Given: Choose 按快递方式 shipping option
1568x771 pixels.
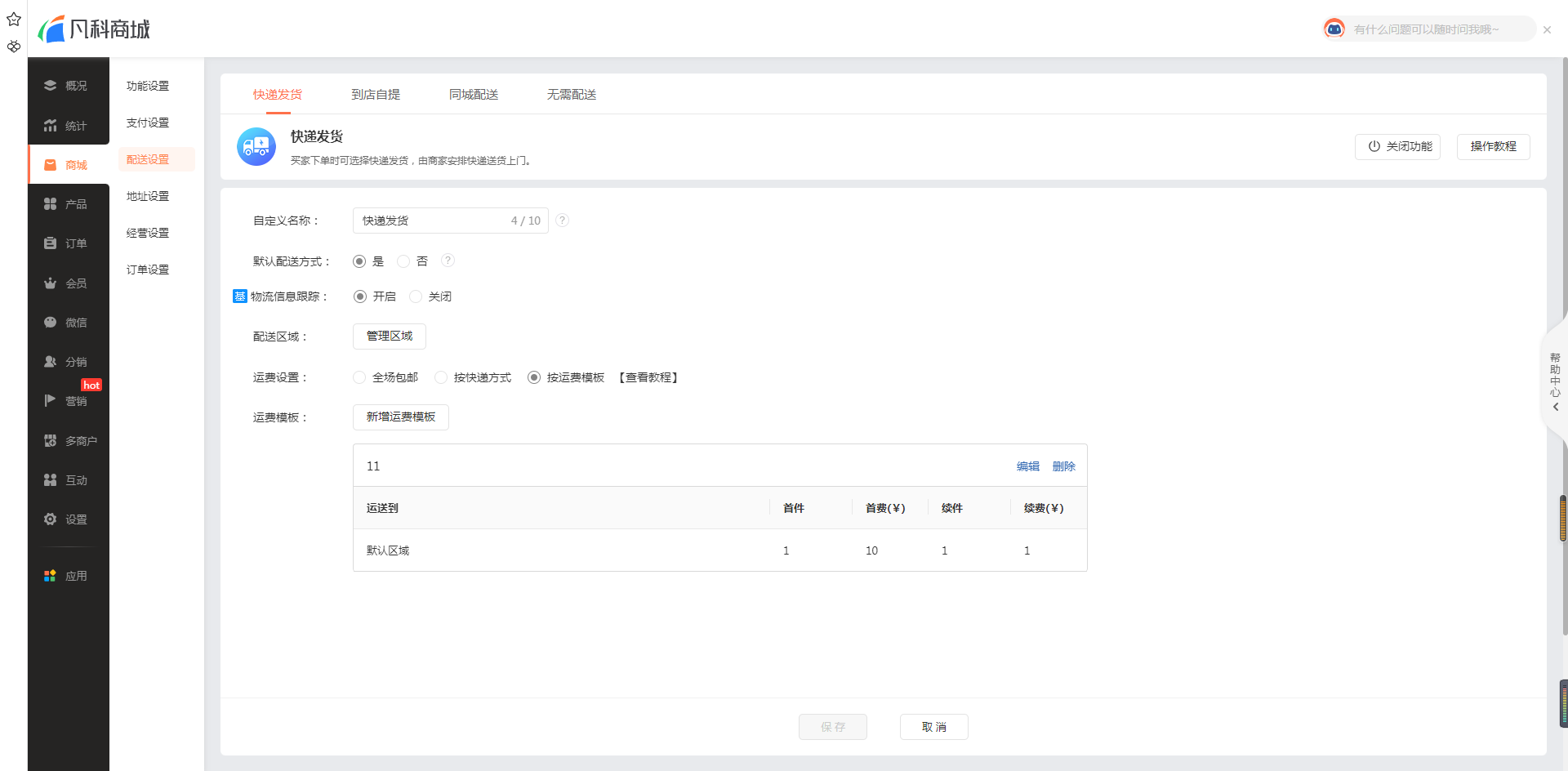Looking at the screenshot, I should [x=441, y=377].
